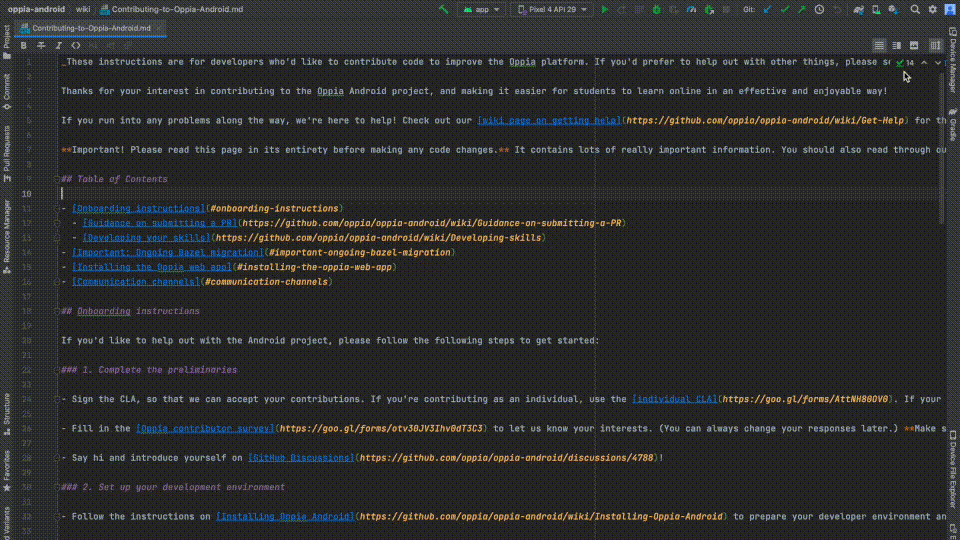
Task: Open the Favorites tool window
Action: [7, 470]
